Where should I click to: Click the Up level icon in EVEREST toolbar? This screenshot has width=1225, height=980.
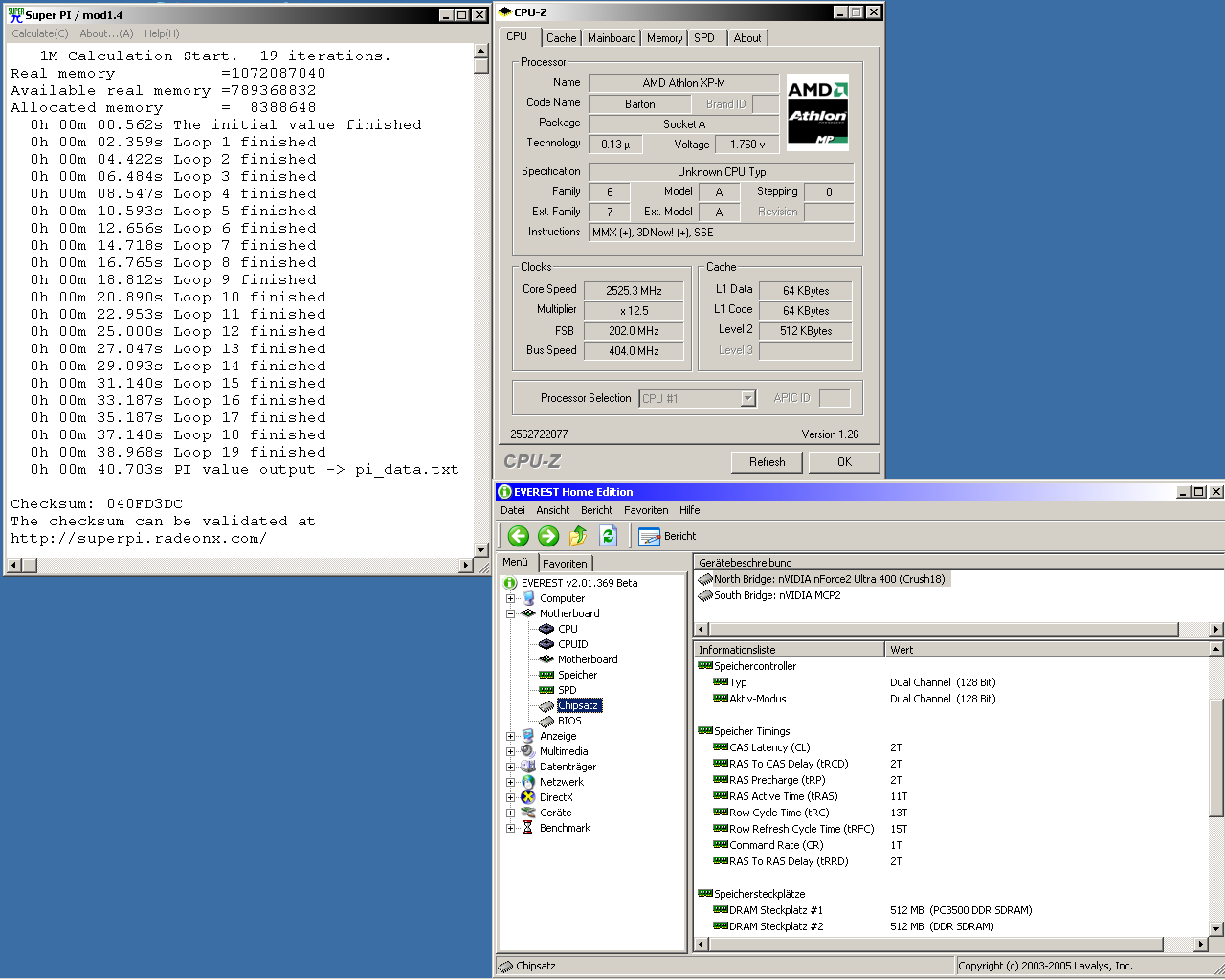coord(578,536)
